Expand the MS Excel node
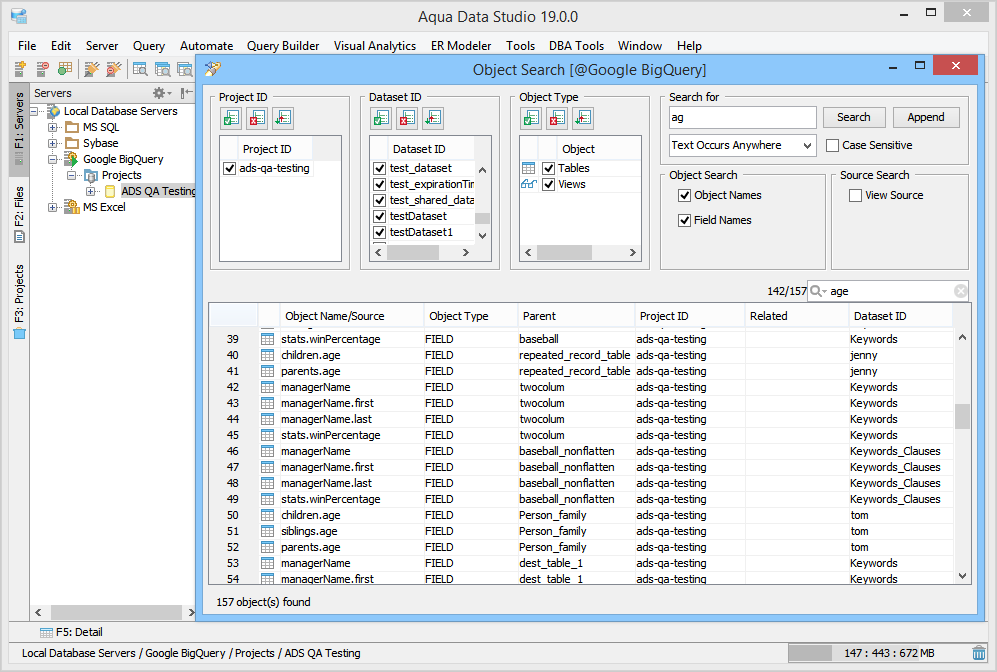Image resolution: width=997 pixels, height=672 pixels. (x=53, y=207)
